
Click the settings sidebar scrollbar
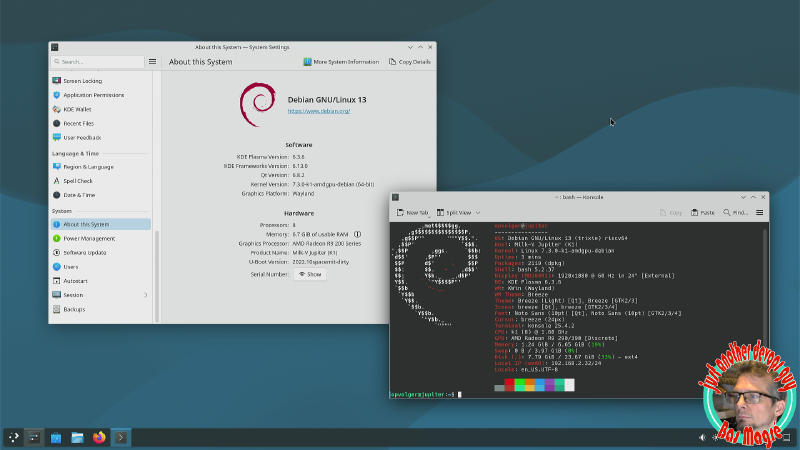tap(157, 276)
